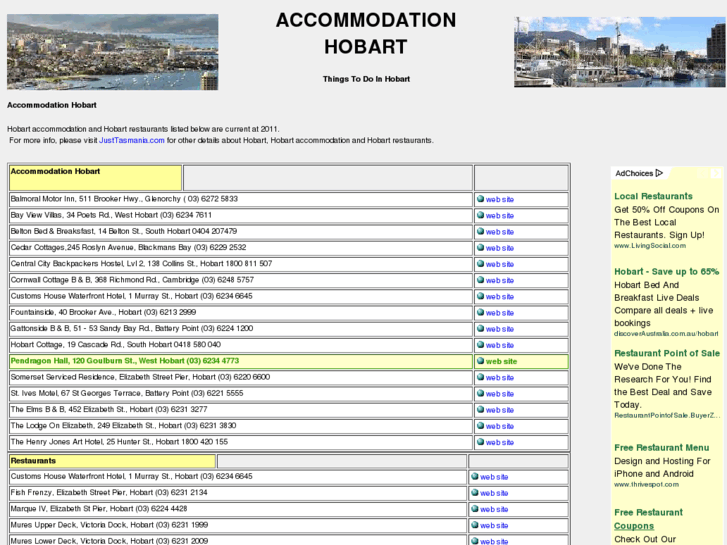
Task: Select Balmoral Motor Inn listing text
Action: tap(124, 199)
